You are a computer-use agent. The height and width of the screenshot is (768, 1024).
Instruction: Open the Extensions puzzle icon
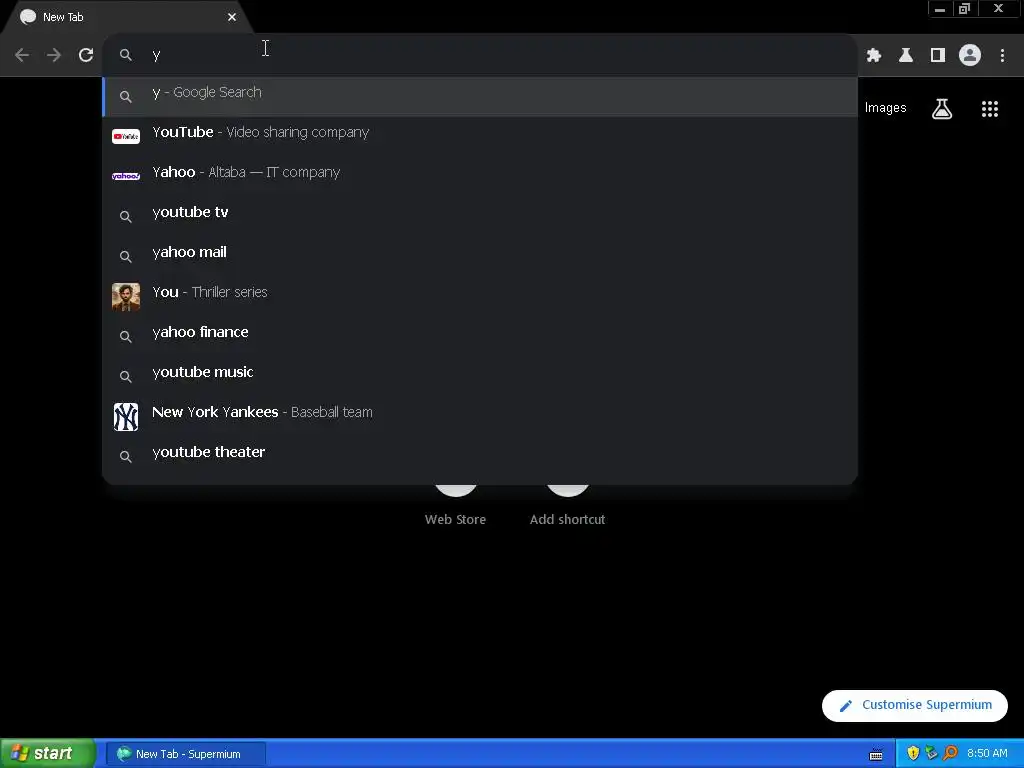[874, 56]
